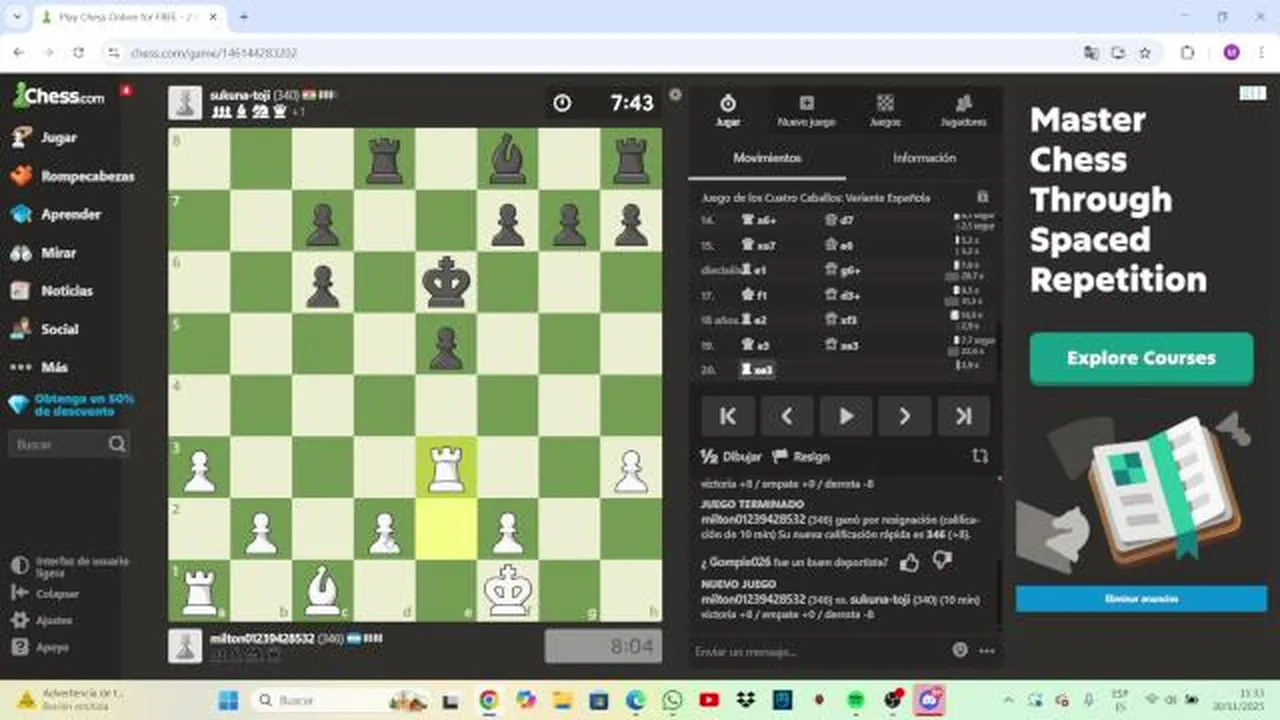This screenshot has height=720, width=1280.
Task: Switch to the Movimientos tab
Action: click(x=767, y=158)
